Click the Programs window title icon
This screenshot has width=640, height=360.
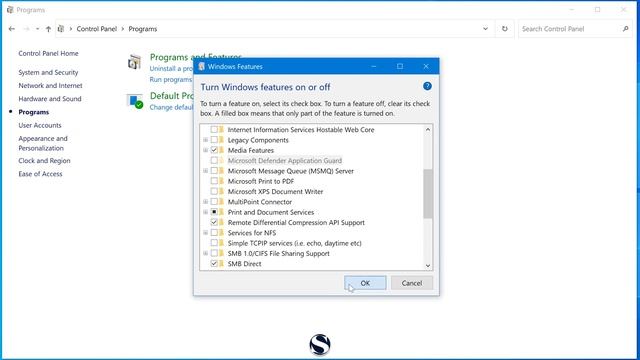[x=10, y=10]
